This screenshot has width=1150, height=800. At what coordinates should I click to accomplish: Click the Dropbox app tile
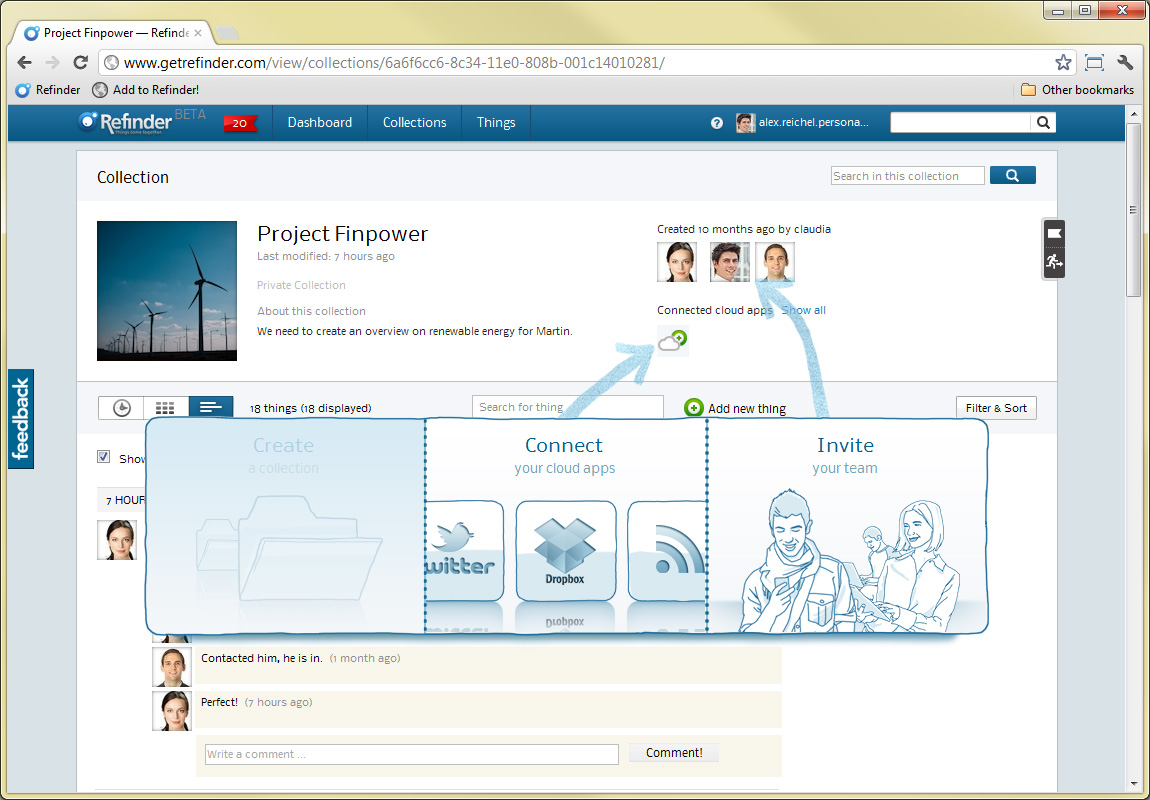point(565,550)
